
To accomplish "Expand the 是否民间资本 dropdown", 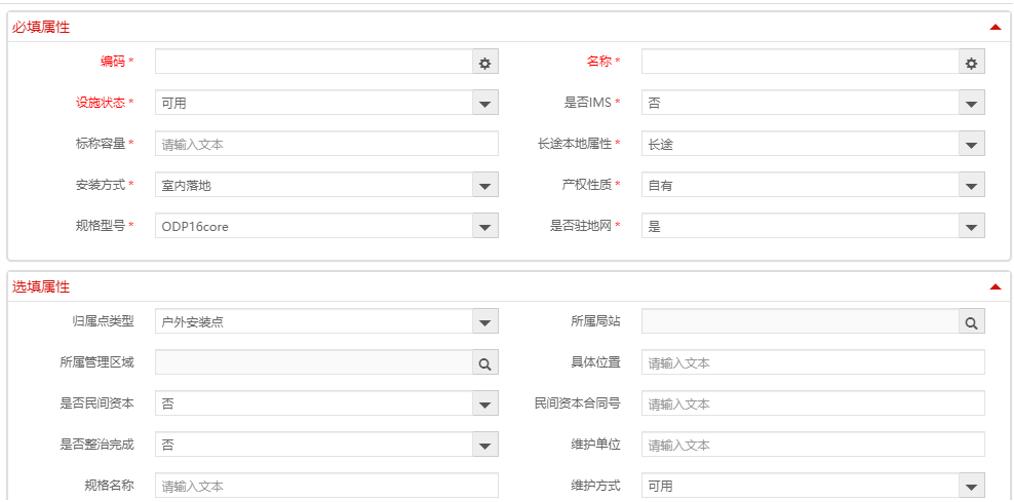I will pyautogui.click(x=485, y=404).
